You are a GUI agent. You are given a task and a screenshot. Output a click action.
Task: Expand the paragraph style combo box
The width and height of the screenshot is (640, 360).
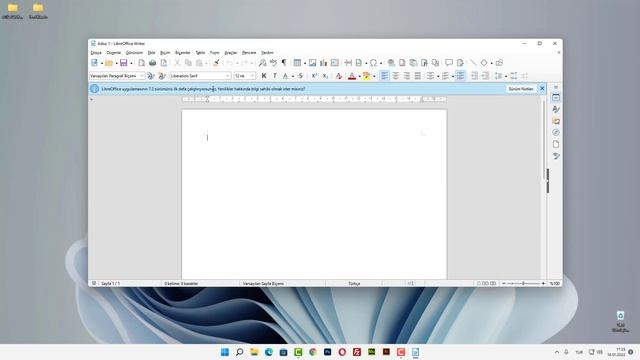coord(142,76)
